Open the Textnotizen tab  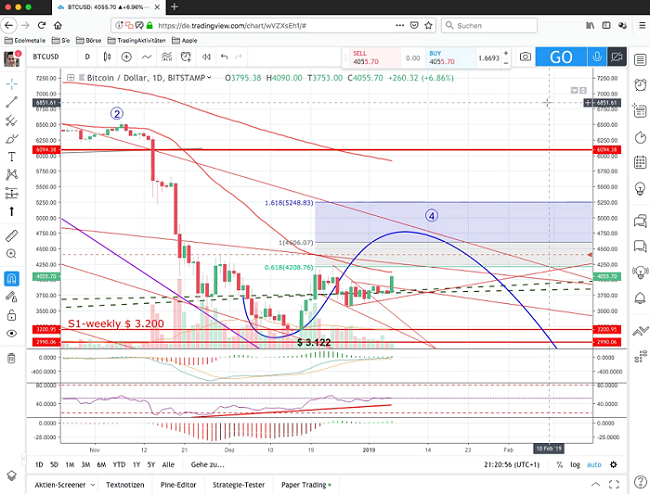[125, 485]
